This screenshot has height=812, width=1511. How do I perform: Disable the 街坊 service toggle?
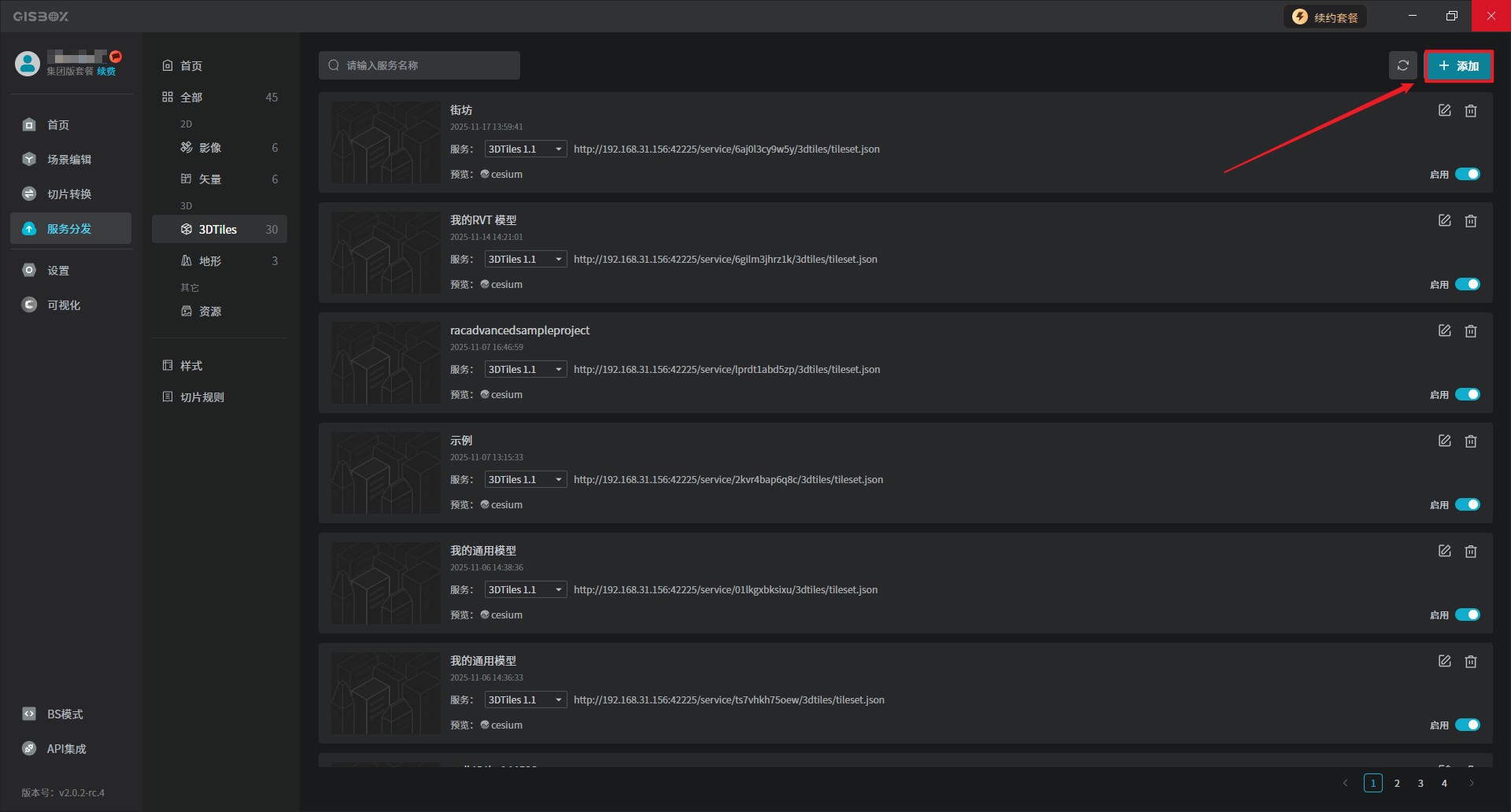[1467, 175]
